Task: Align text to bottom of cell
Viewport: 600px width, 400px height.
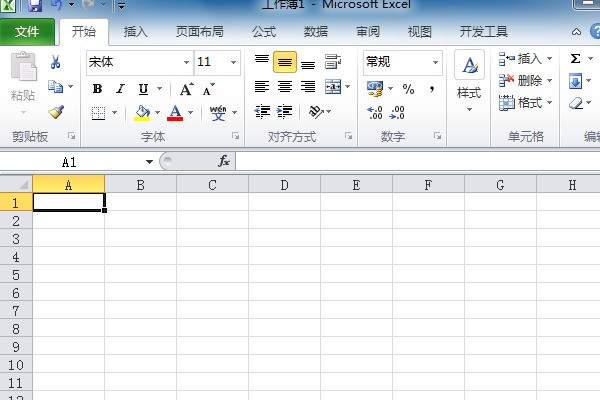Action: 308,64
